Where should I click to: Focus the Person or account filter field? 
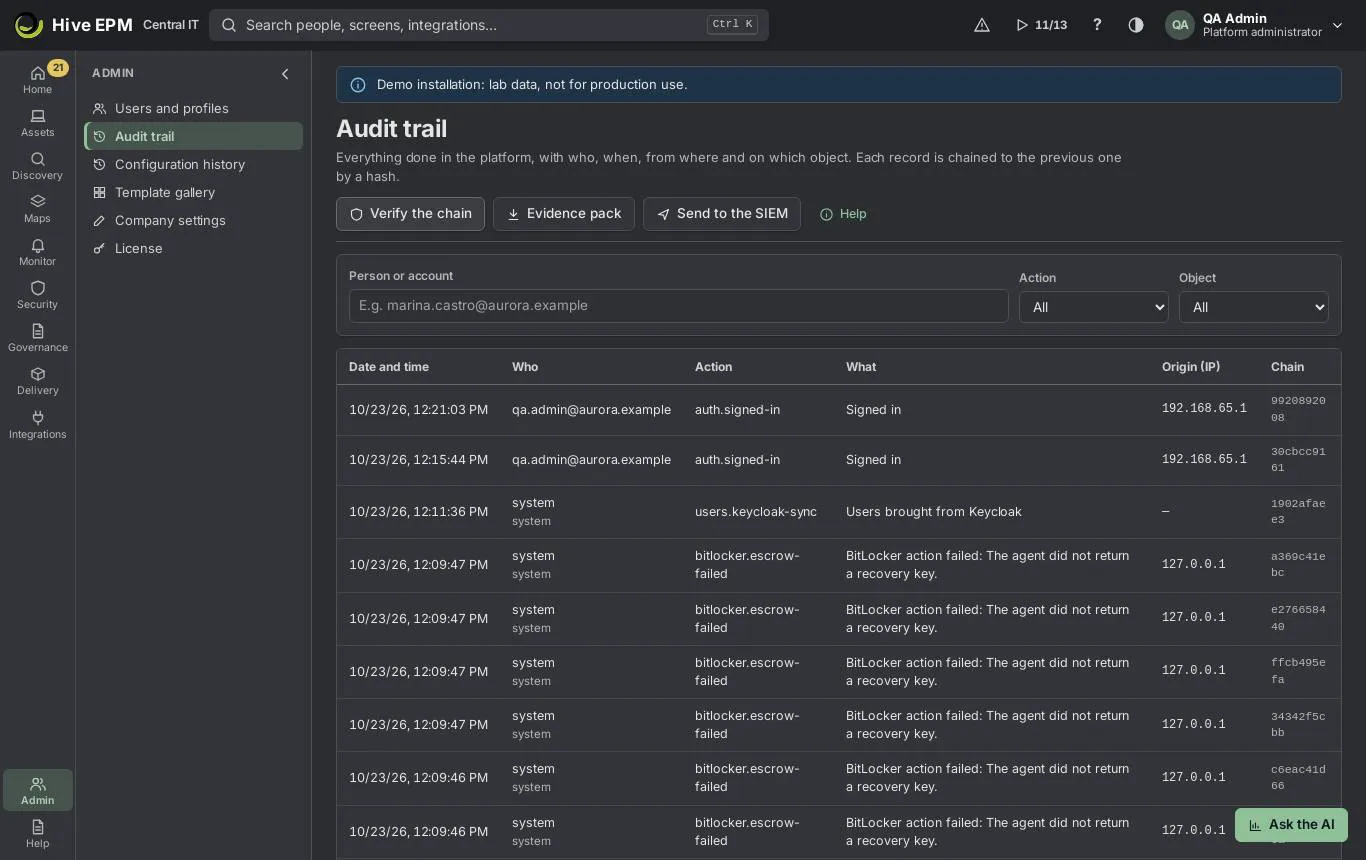pyautogui.click(x=678, y=306)
